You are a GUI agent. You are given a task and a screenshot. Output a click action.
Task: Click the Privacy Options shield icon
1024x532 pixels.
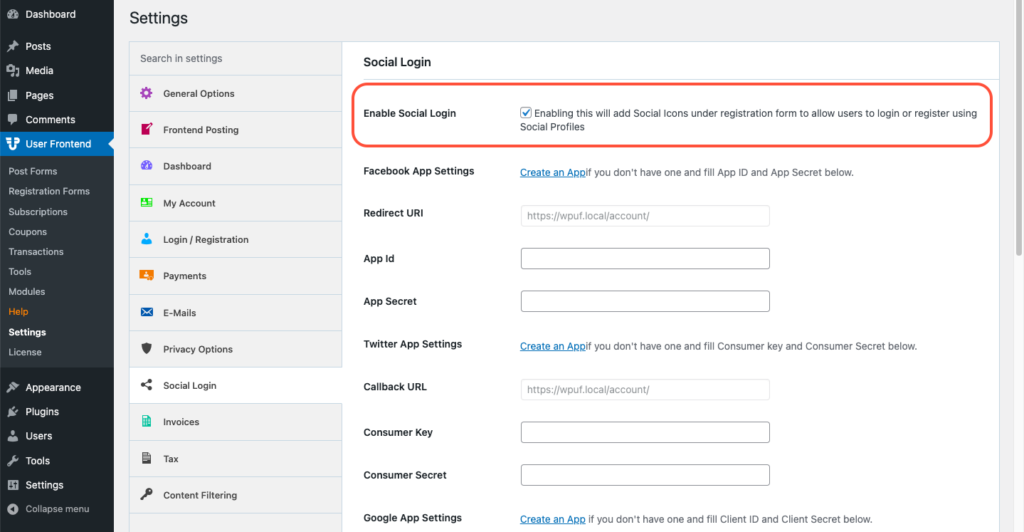(146, 349)
